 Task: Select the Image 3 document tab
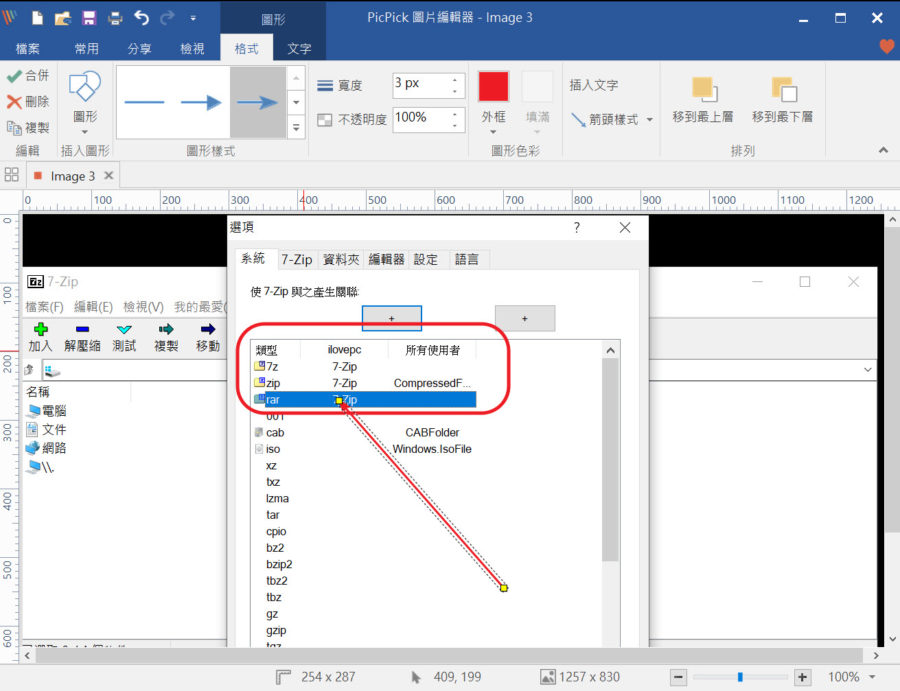[x=72, y=176]
